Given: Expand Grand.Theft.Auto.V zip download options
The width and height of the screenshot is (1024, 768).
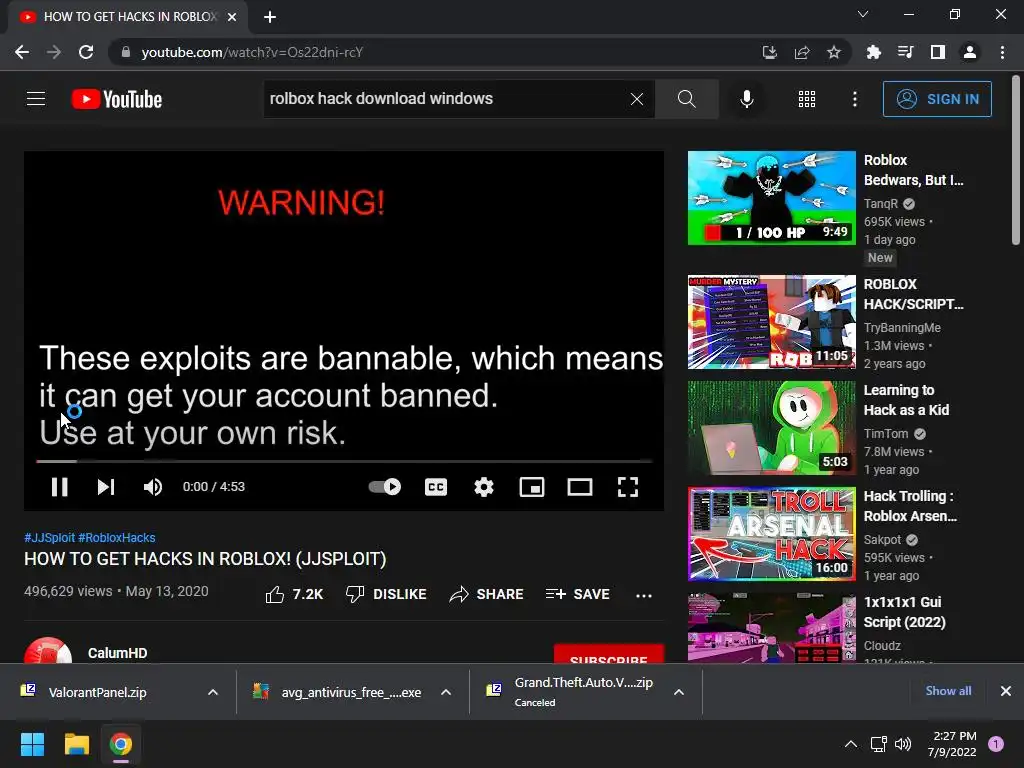Looking at the screenshot, I should (x=679, y=692).
